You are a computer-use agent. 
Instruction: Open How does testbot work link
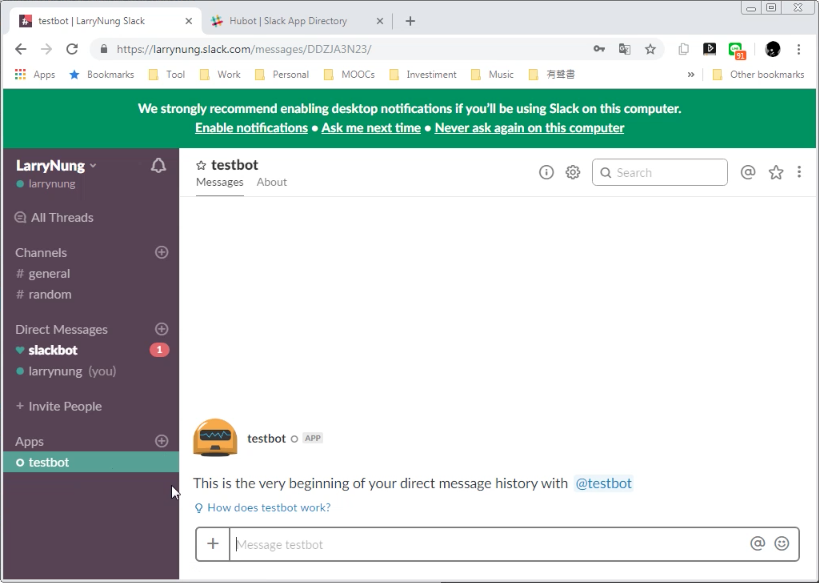point(263,508)
